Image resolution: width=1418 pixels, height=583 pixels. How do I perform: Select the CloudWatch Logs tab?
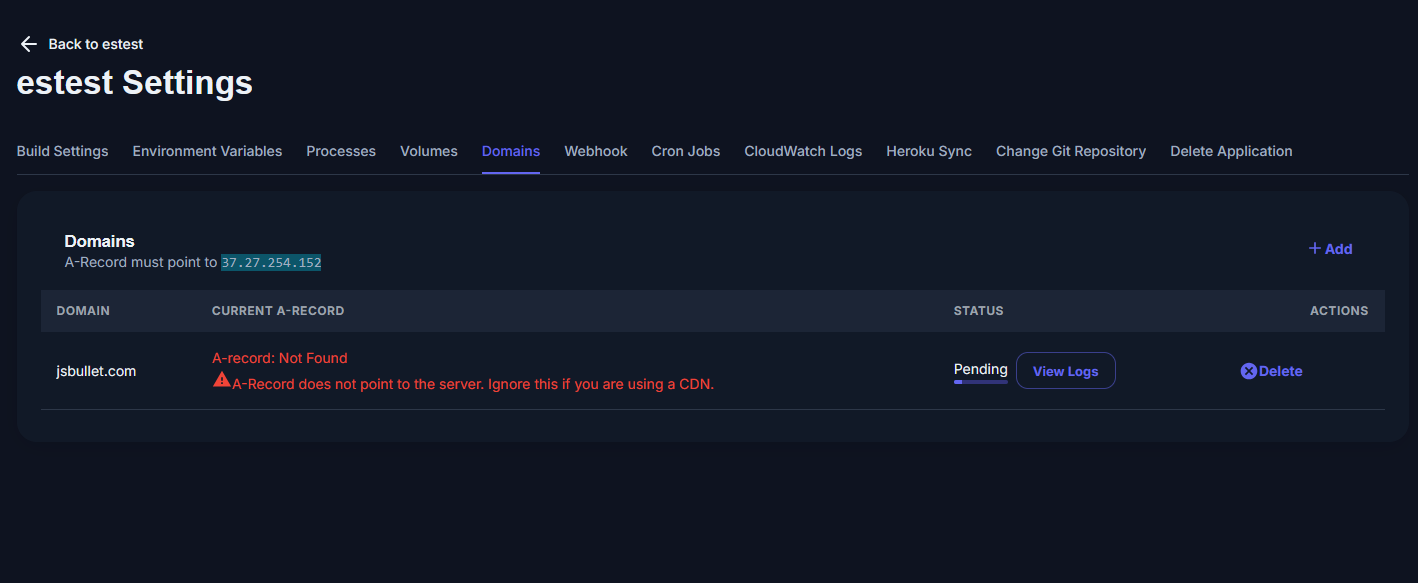point(802,151)
